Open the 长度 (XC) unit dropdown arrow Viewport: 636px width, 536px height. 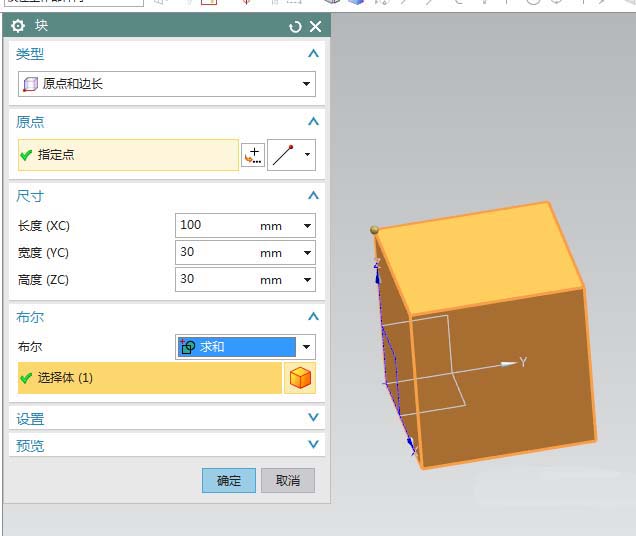tap(307, 226)
